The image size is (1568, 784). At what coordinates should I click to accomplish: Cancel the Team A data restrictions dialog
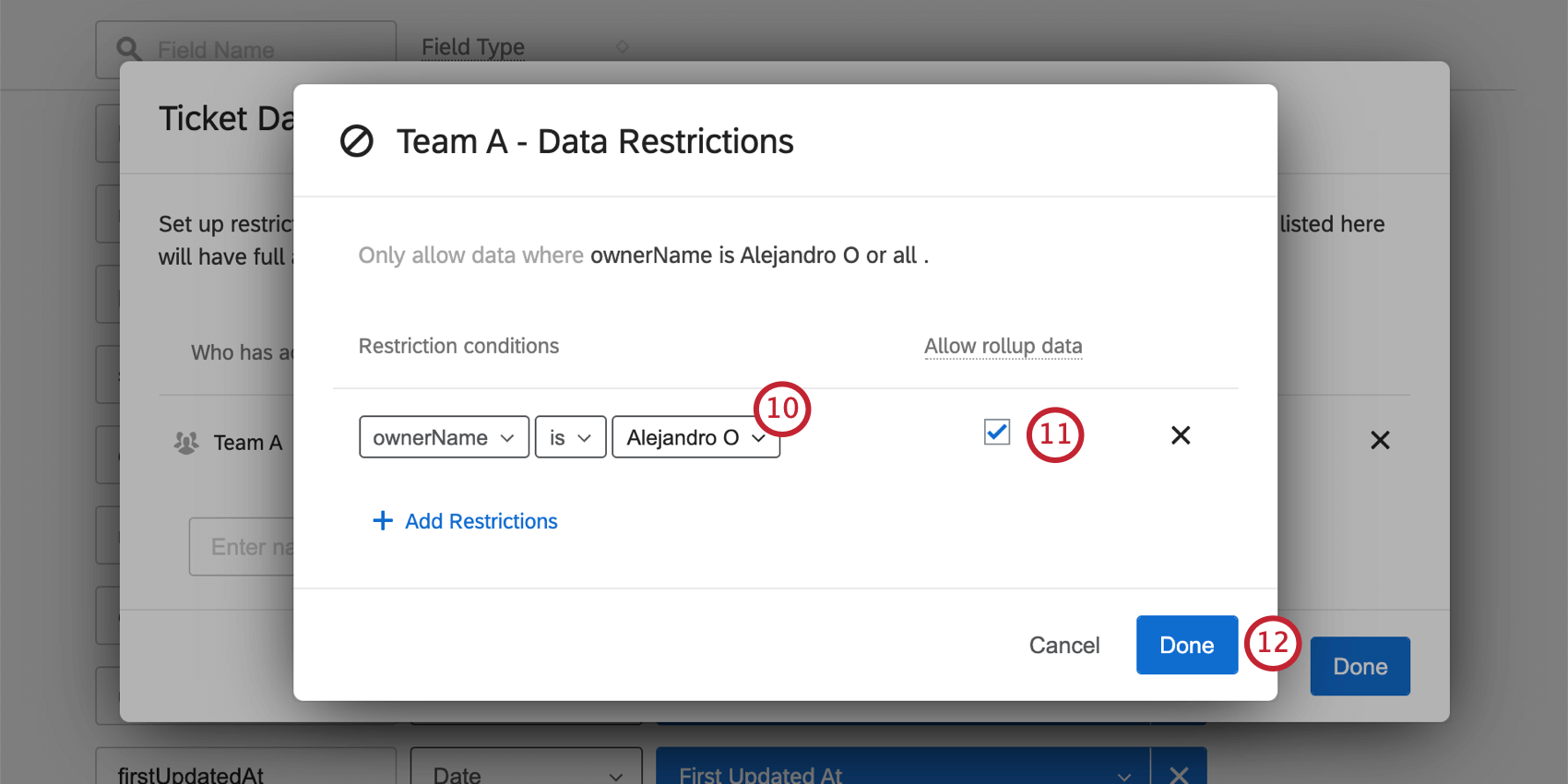pos(1063,645)
